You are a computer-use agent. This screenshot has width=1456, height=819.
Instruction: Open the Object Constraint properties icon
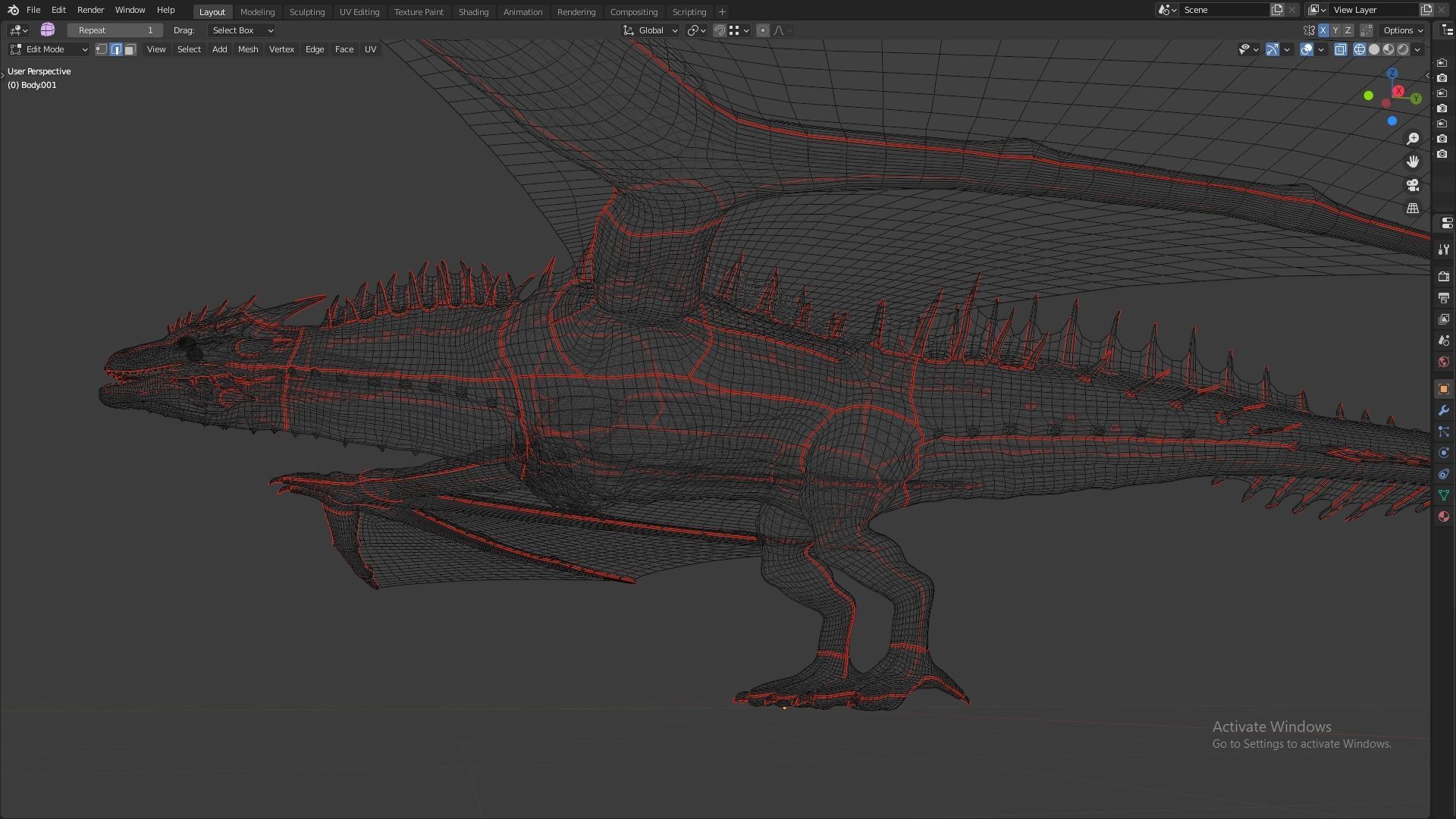(x=1444, y=474)
